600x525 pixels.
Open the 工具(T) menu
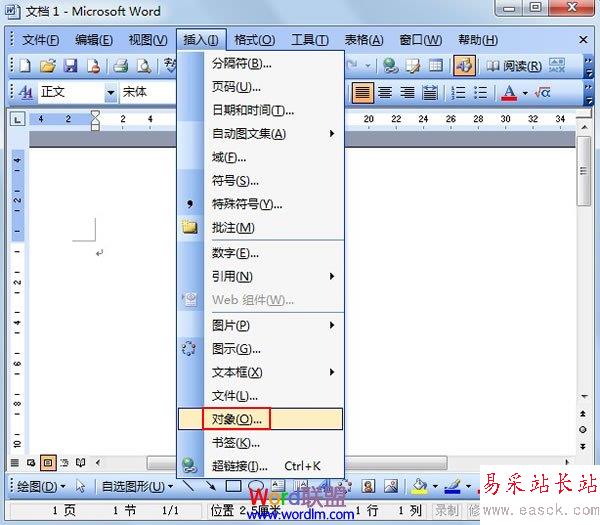click(x=310, y=40)
